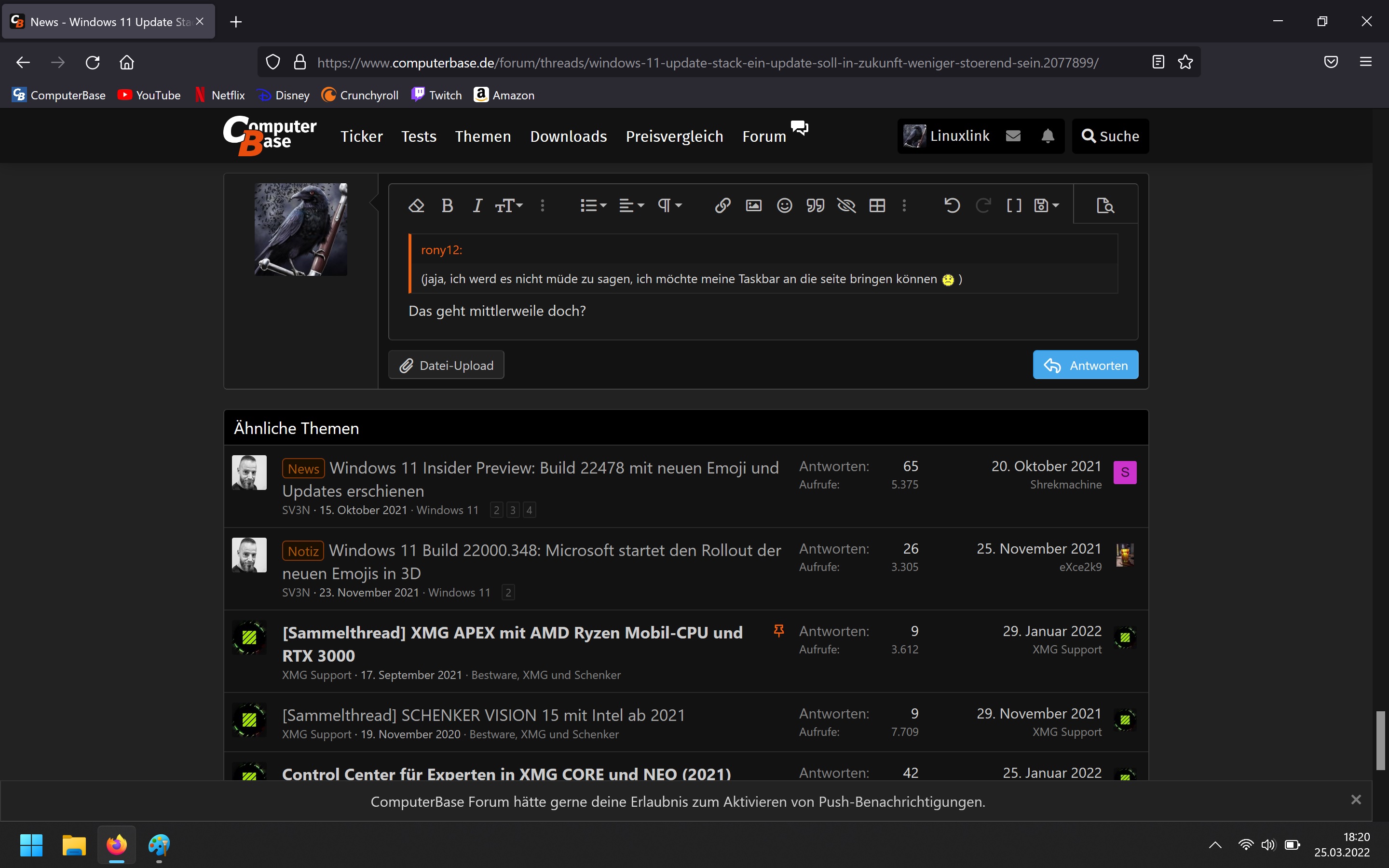Image resolution: width=1389 pixels, height=868 pixels.
Task: Insert a quote block
Action: point(815,205)
